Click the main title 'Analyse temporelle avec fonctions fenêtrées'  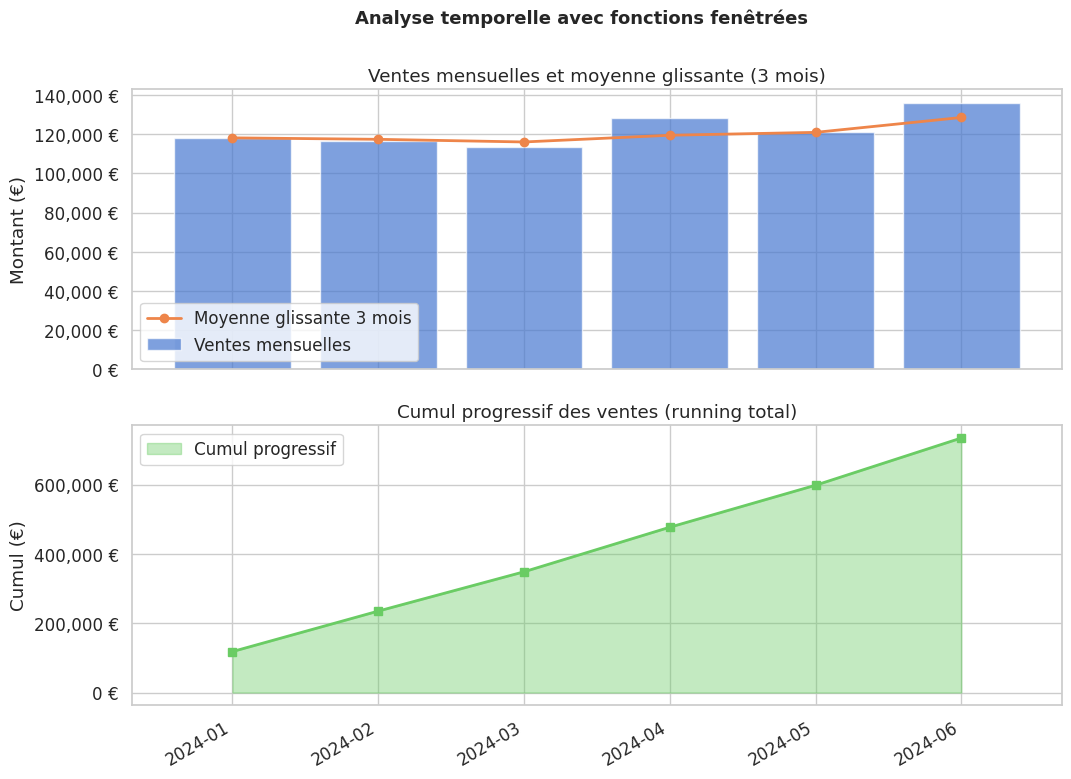click(581, 18)
